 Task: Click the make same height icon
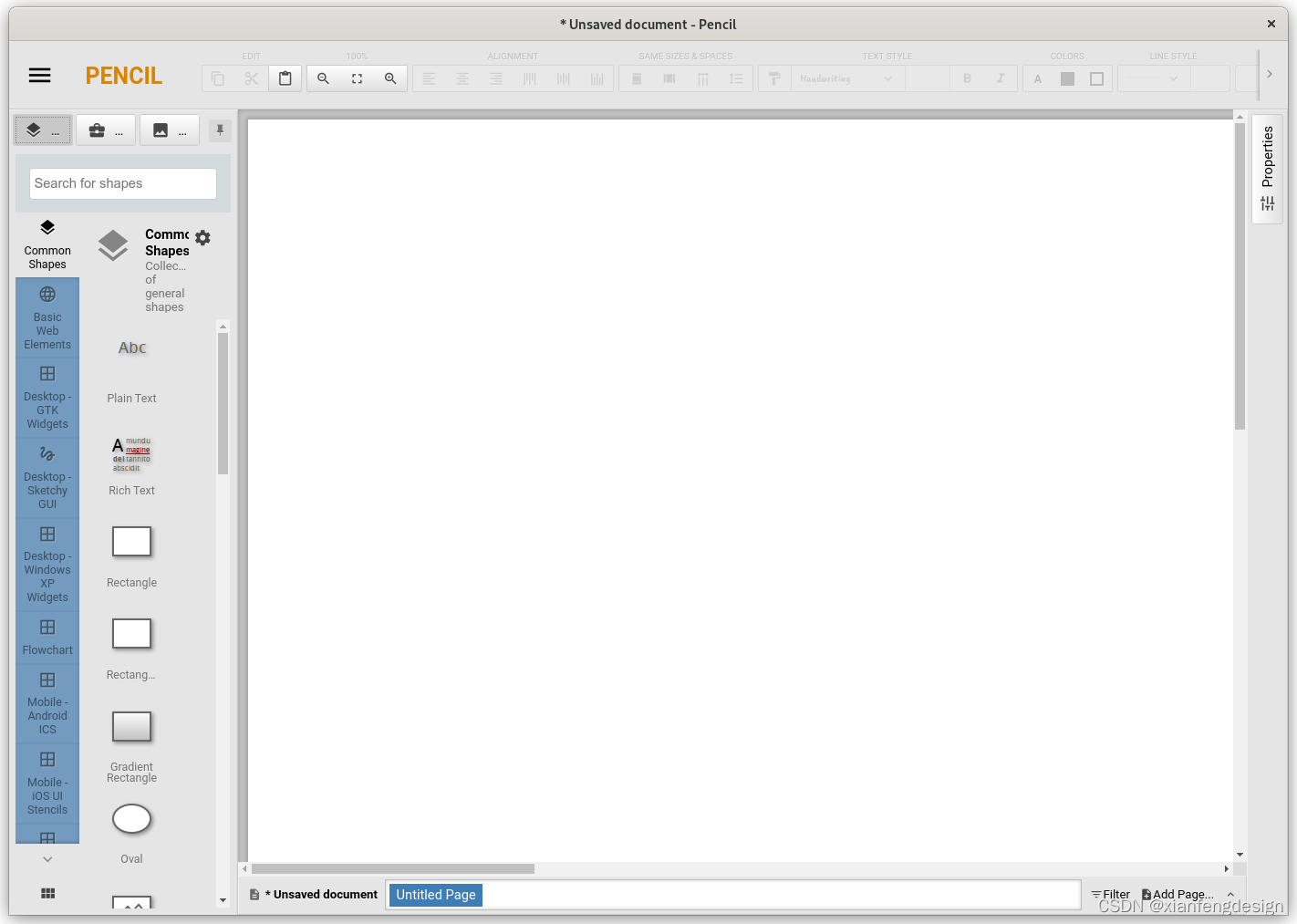point(669,78)
